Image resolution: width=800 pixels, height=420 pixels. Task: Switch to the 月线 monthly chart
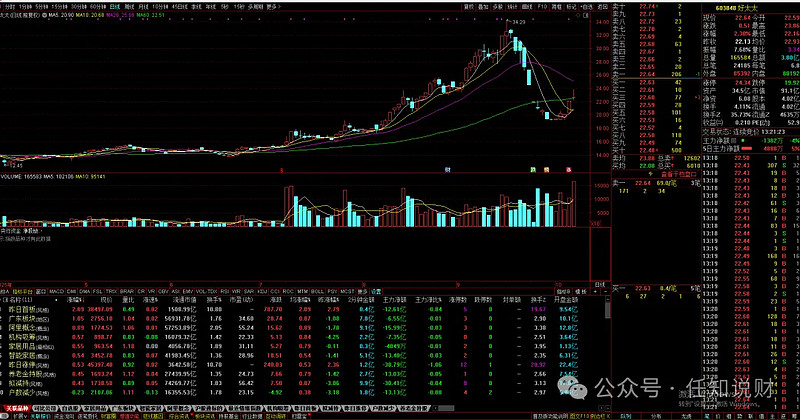(143, 7)
